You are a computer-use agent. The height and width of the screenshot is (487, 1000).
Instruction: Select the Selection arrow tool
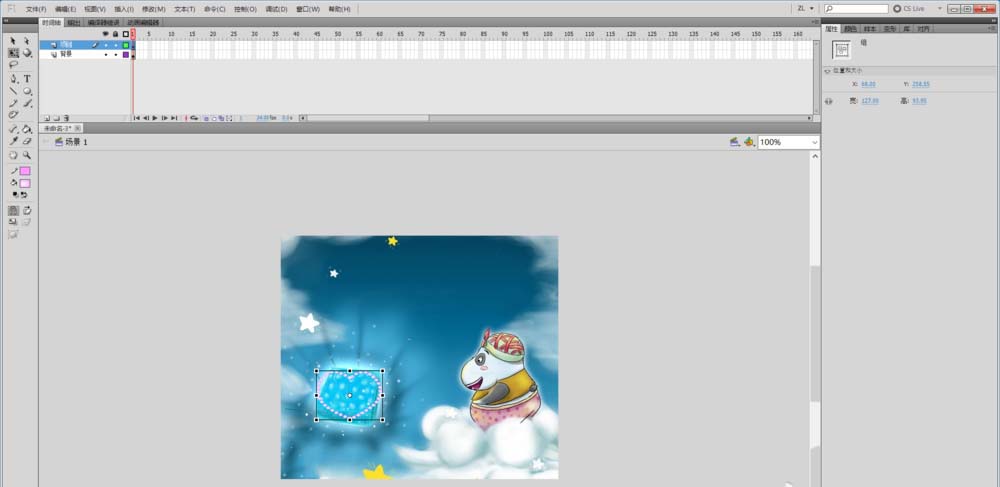pos(13,41)
